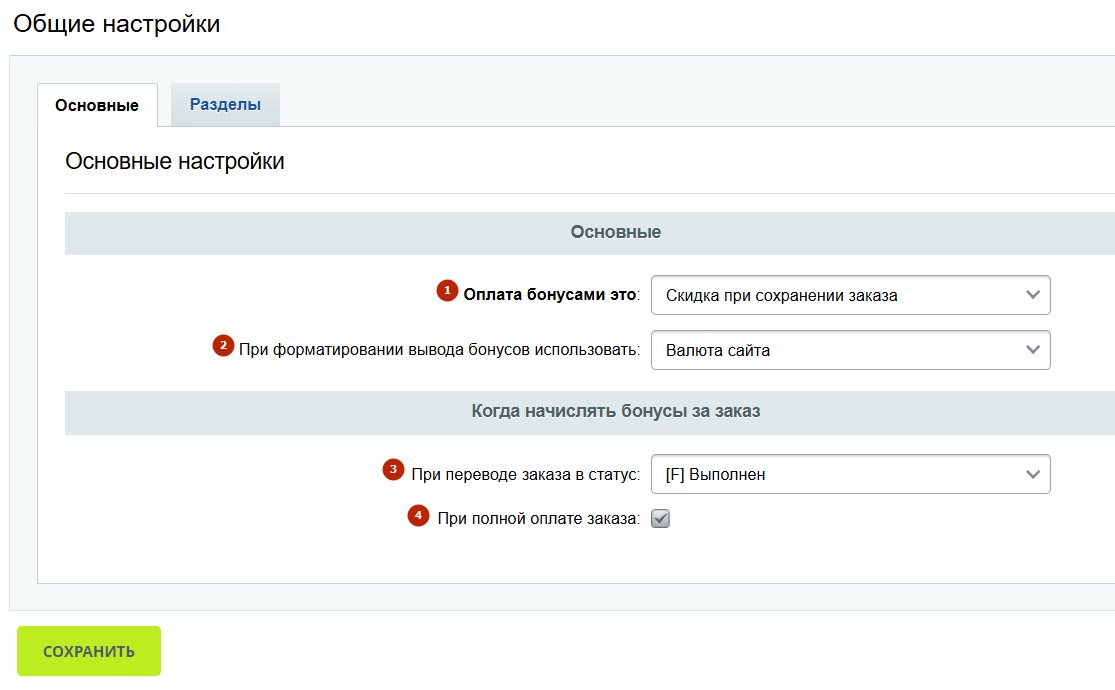The image size is (1115, 690).
Task: Click the 'Когда начислять бонусы за заказ' section header
Action: (x=615, y=412)
